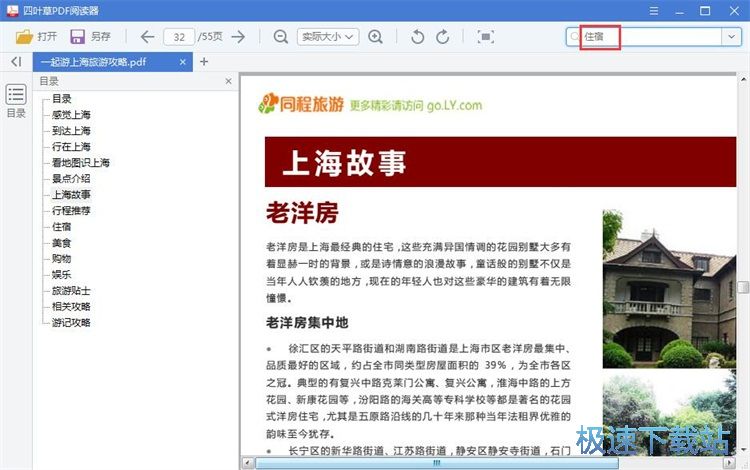Open a PDF file with 打开 button
Screen dimensions: 750x470
36,37
